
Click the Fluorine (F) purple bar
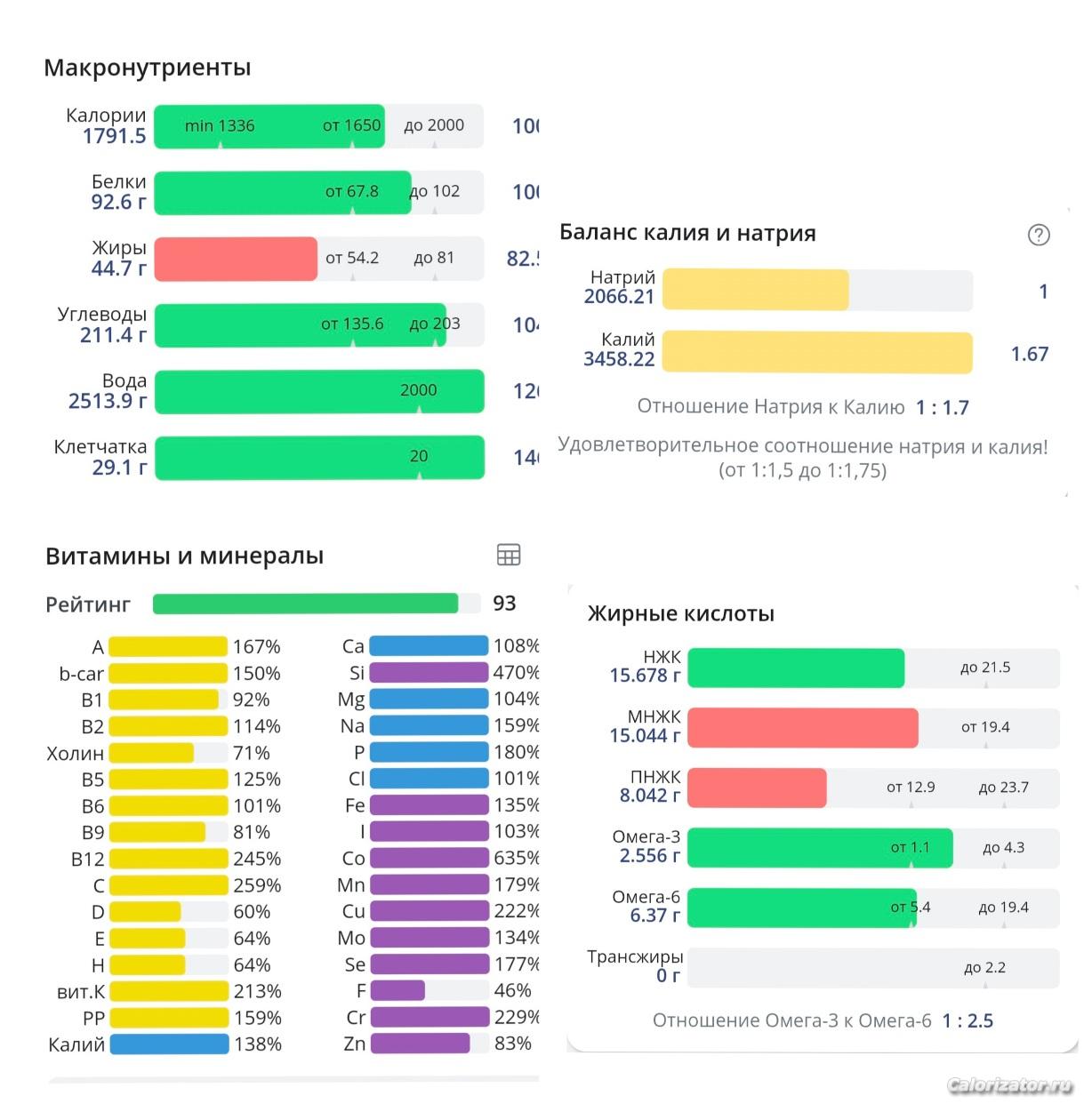coord(397,990)
